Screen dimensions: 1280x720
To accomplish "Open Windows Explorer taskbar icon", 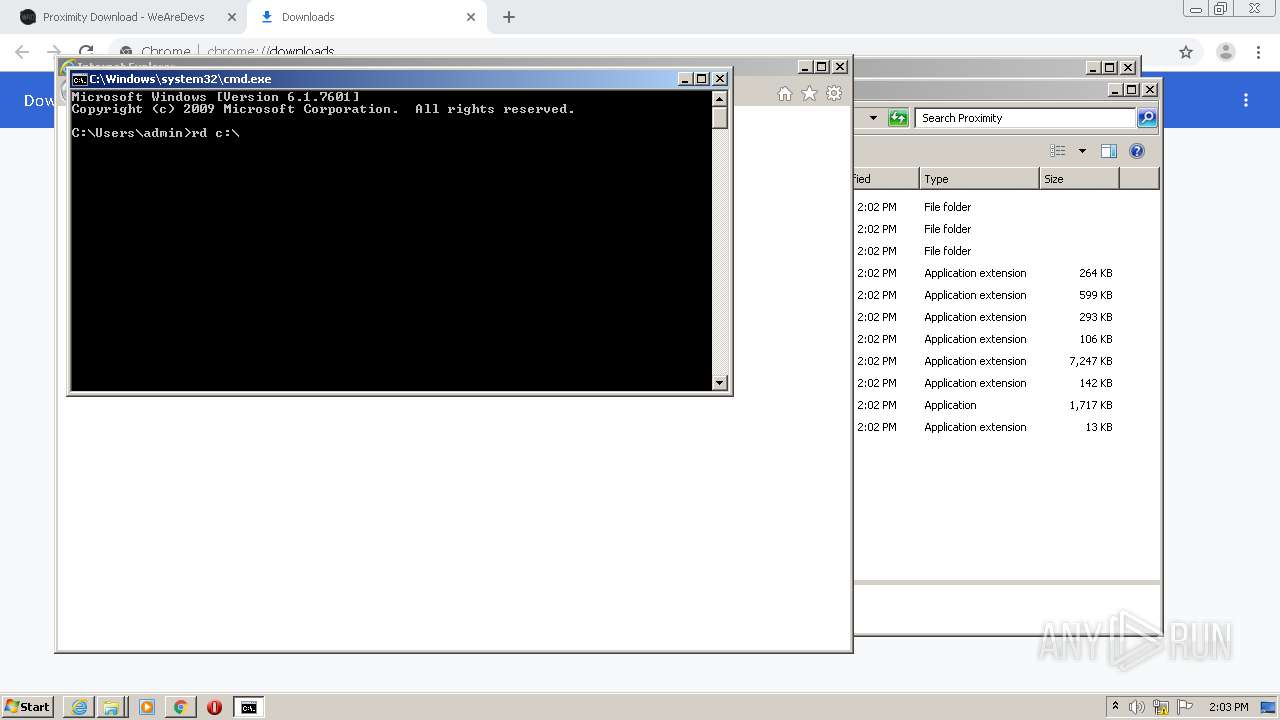I will (x=111, y=707).
